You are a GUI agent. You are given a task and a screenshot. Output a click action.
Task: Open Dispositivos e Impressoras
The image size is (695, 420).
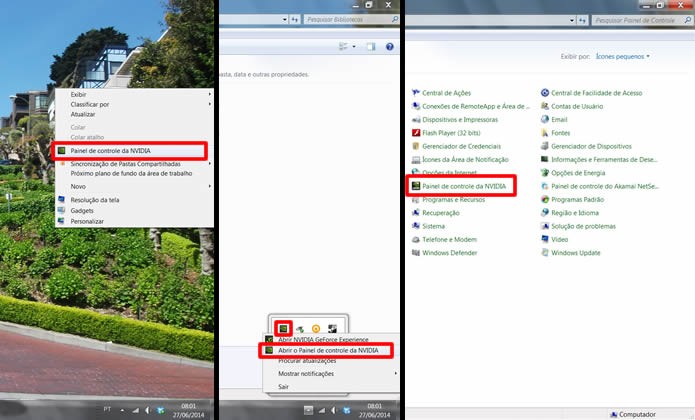click(460, 120)
